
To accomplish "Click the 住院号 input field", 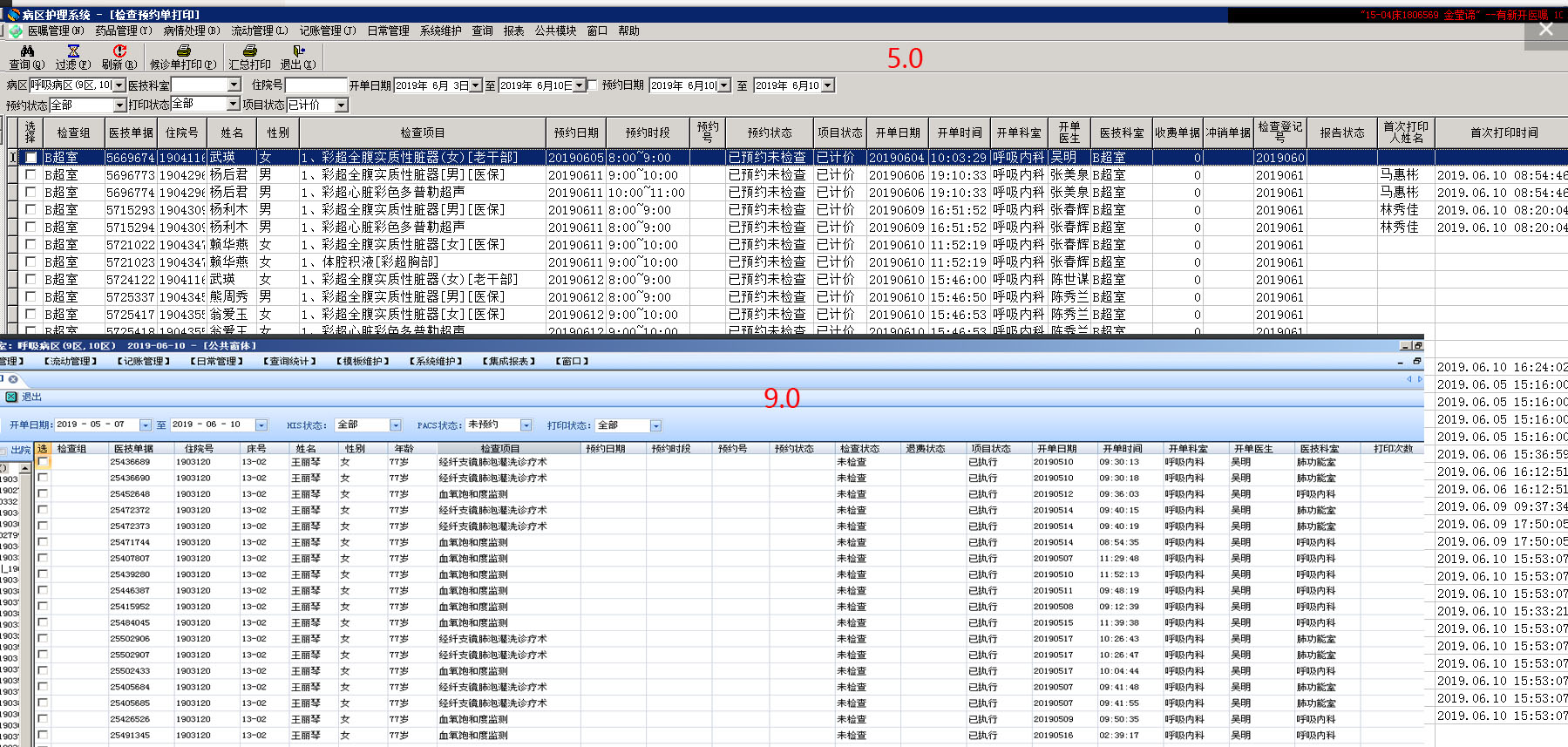I will tap(316, 85).
